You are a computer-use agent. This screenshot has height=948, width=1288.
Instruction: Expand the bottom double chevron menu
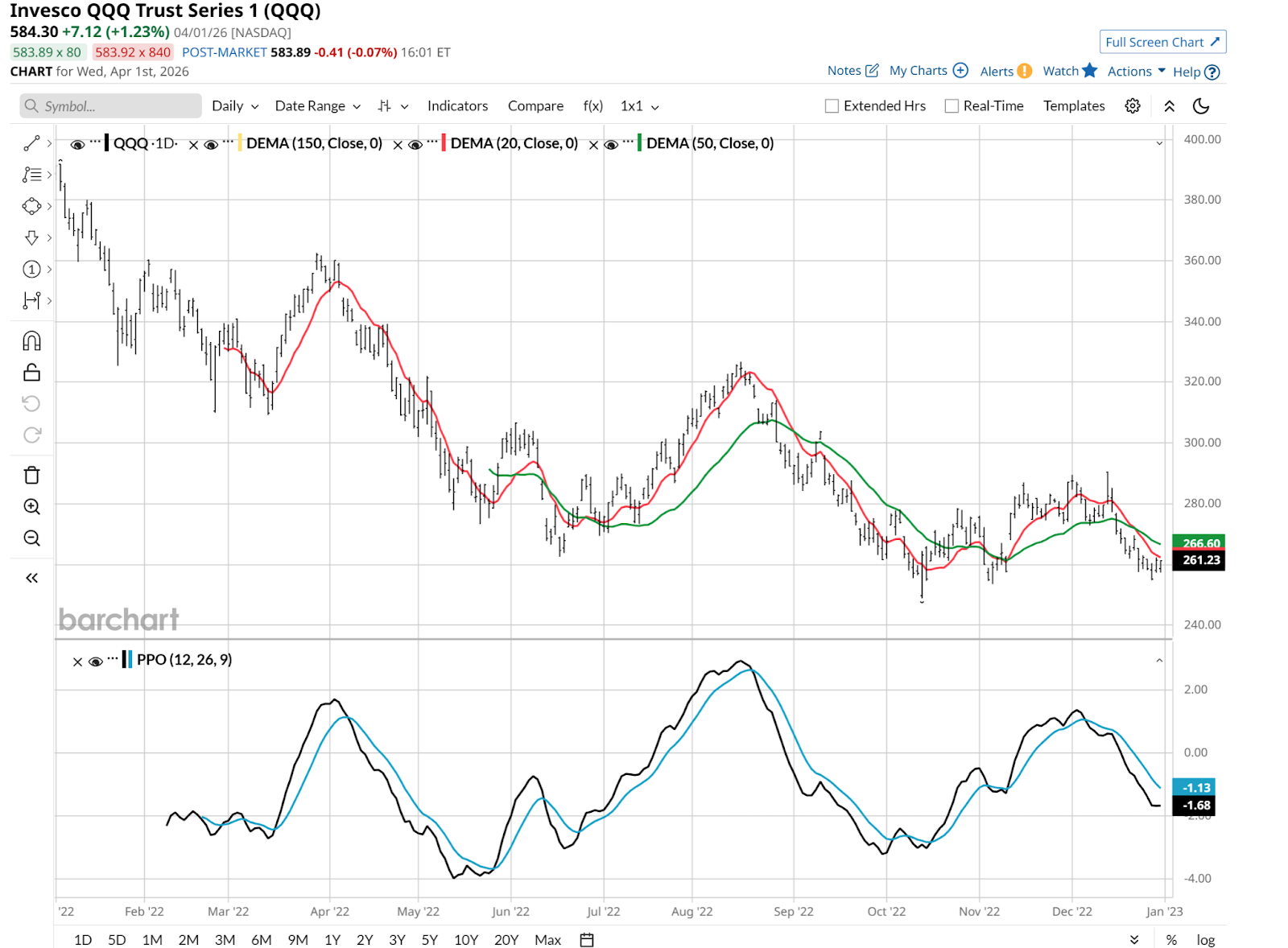pyautogui.click(x=1134, y=940)
